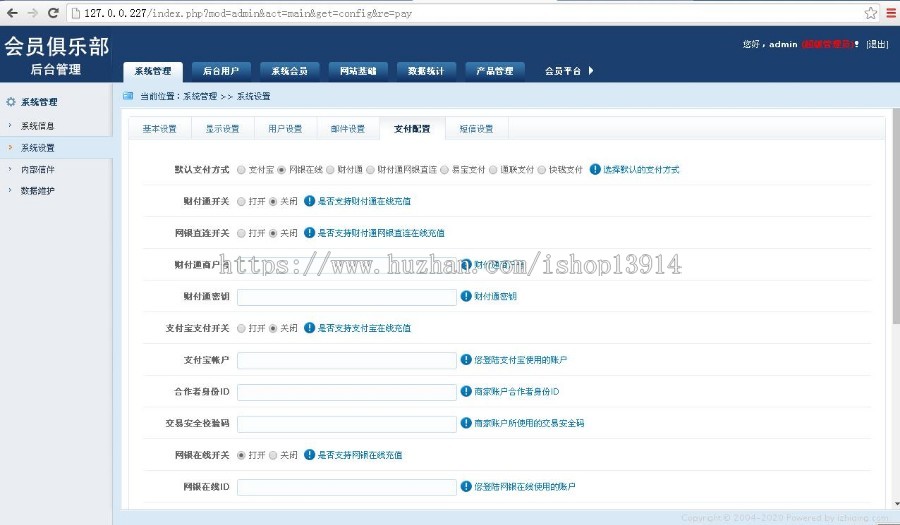This screenshot has width=900, height=525.
Task: Set 网银在线开关 to 打开
Action: click(241, 455)
